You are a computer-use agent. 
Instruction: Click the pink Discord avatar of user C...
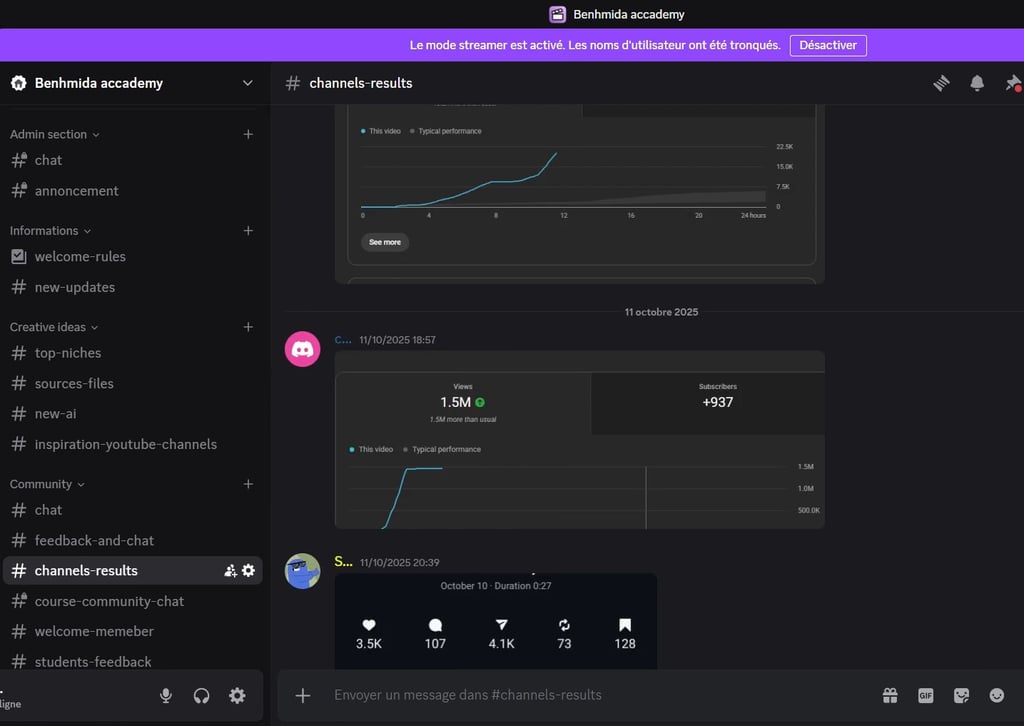point(302,349)
